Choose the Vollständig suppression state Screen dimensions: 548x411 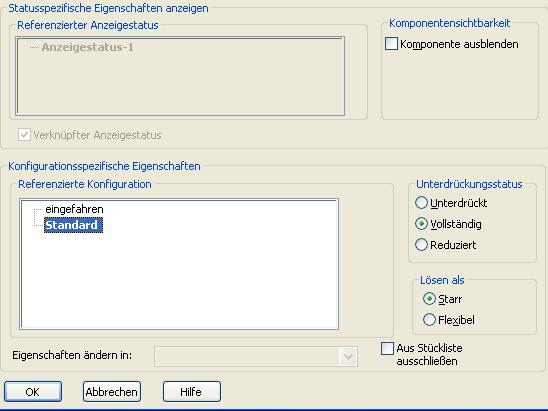tap(421, 224)
